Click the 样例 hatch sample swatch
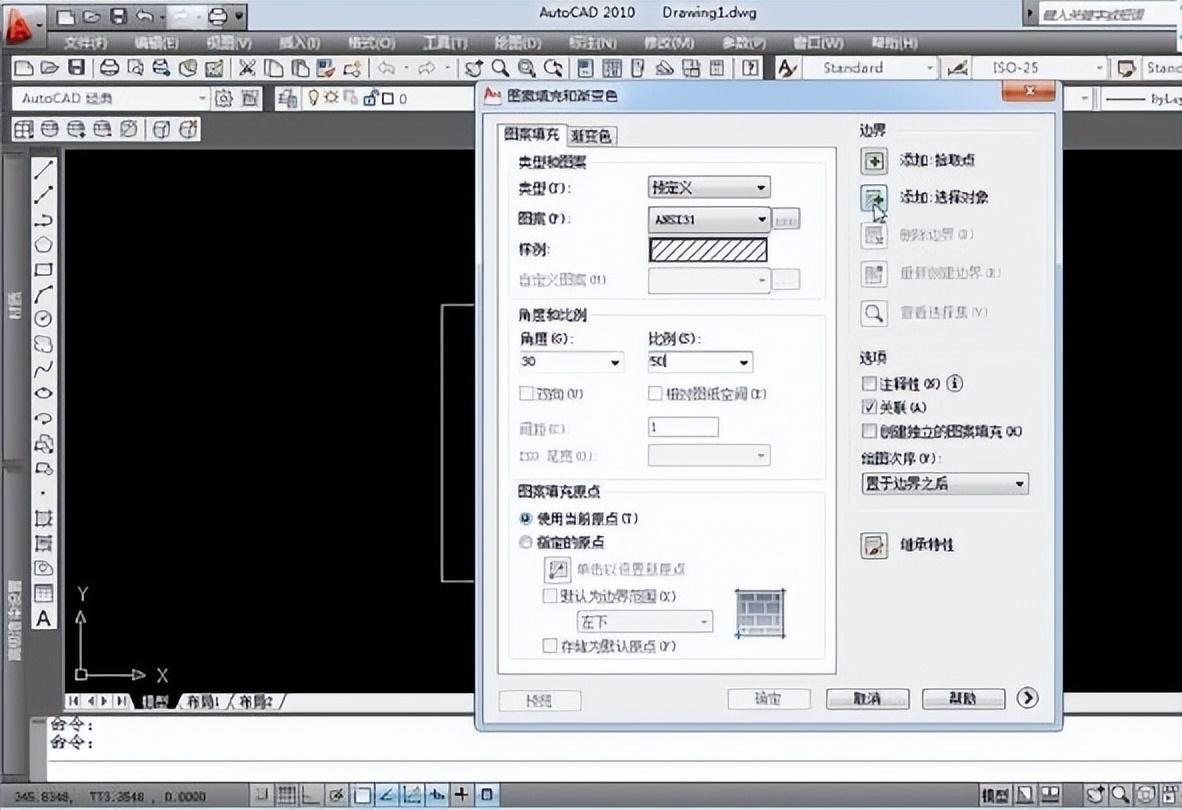This screenshot has height=810, width=1182. click(x=708, y=250)
